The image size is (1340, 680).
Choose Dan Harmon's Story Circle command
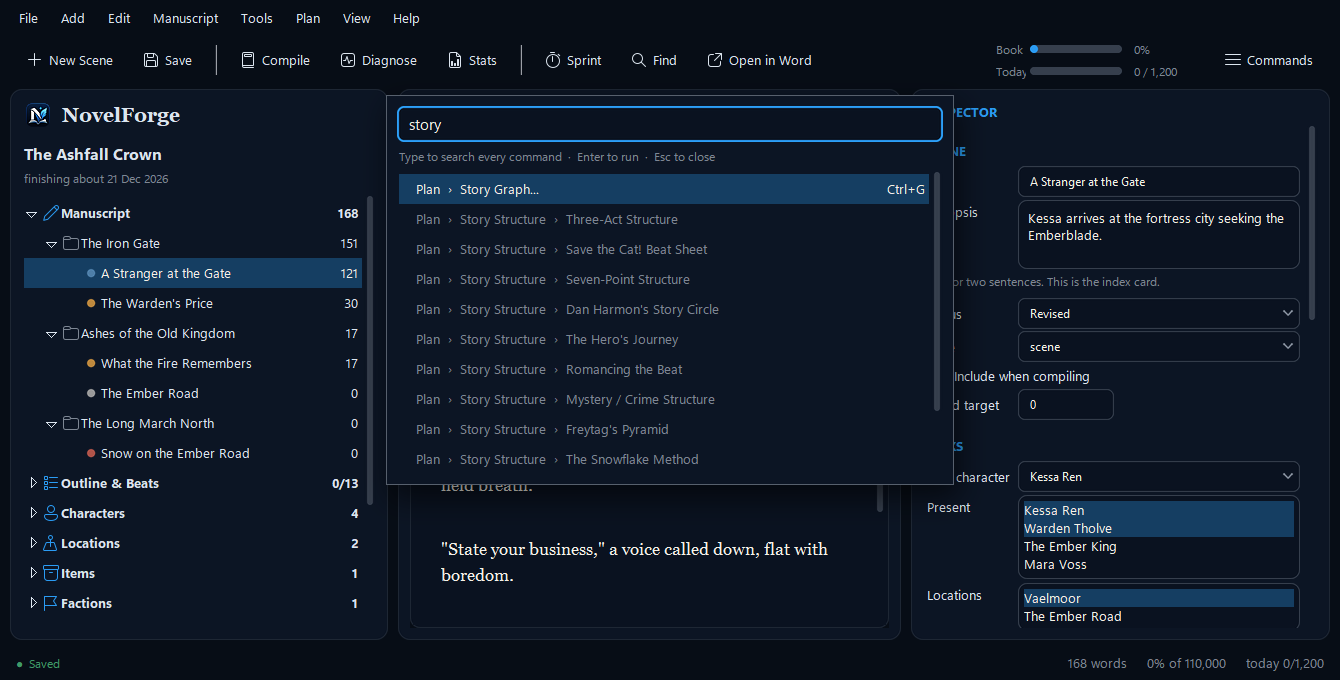click(x=664, y=309)
